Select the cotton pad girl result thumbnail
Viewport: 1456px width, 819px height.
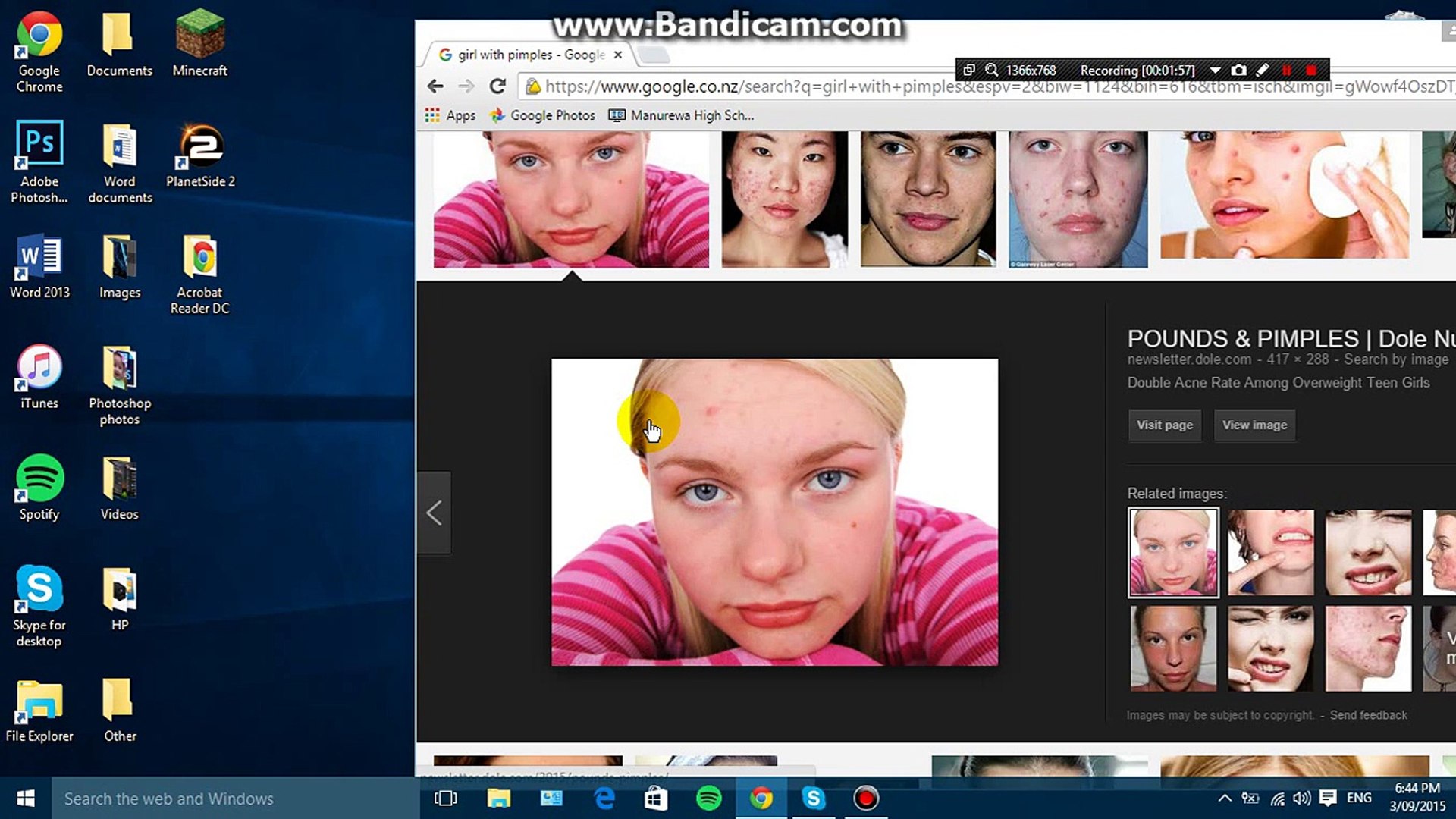[x=1285, y=195]
